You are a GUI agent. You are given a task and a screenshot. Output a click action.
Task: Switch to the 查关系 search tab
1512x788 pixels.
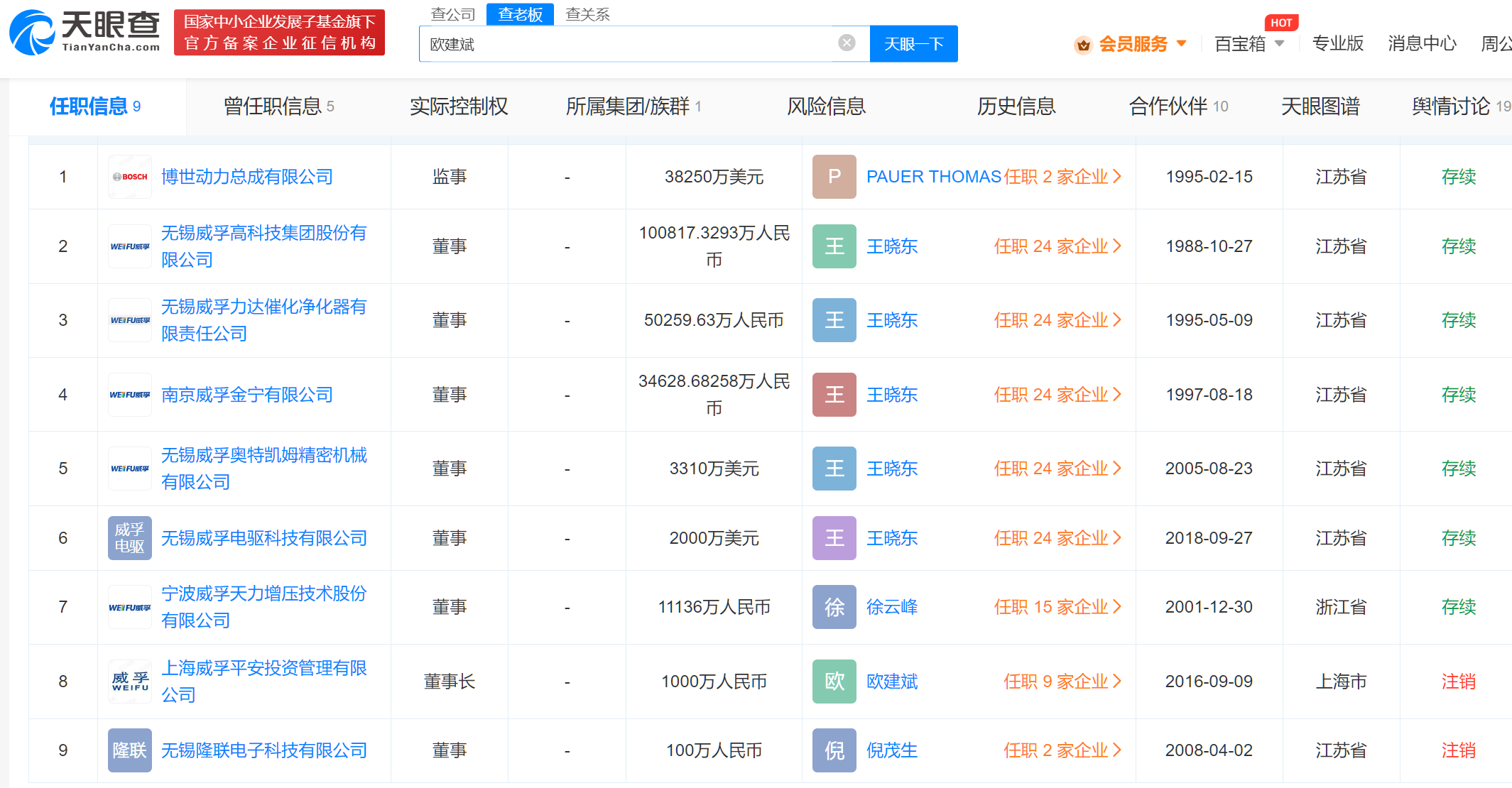pos(587,14)
